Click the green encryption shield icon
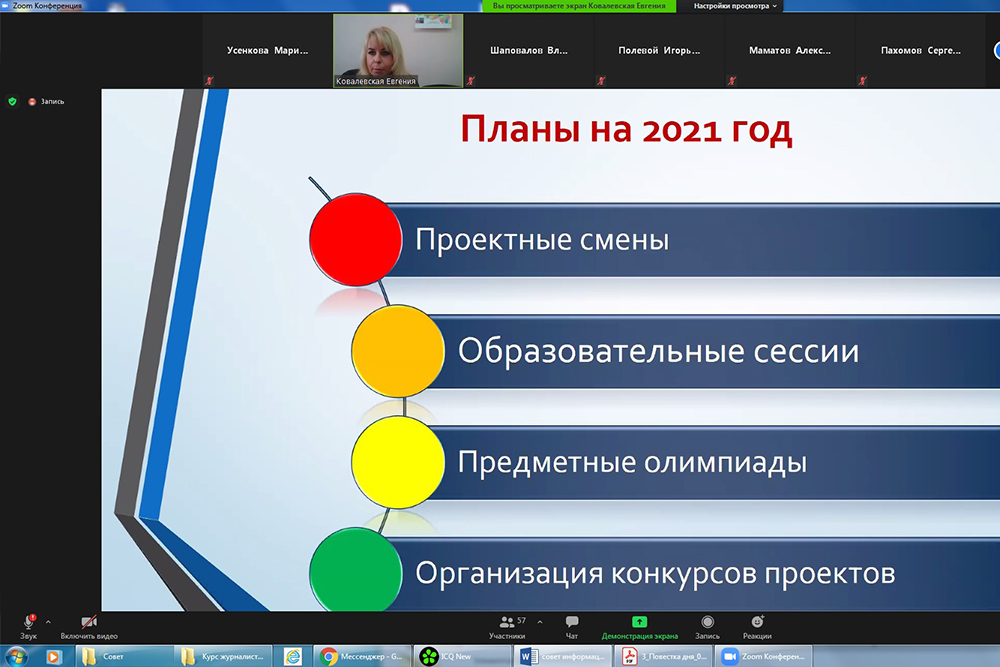This screenshot has width=1000, height=667. click(x=12, y=101)
